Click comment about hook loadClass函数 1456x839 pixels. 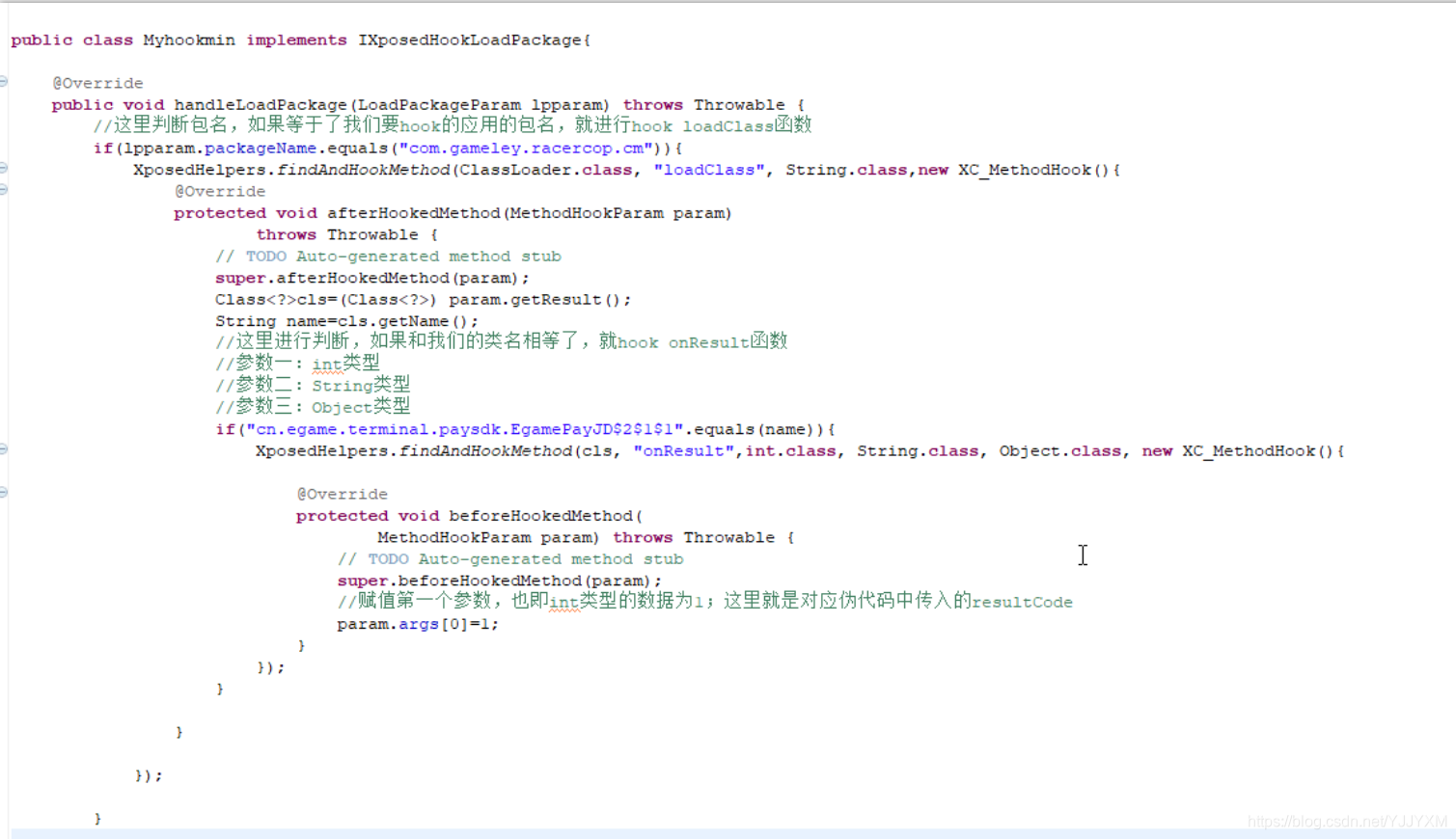(x=453, y=126)
